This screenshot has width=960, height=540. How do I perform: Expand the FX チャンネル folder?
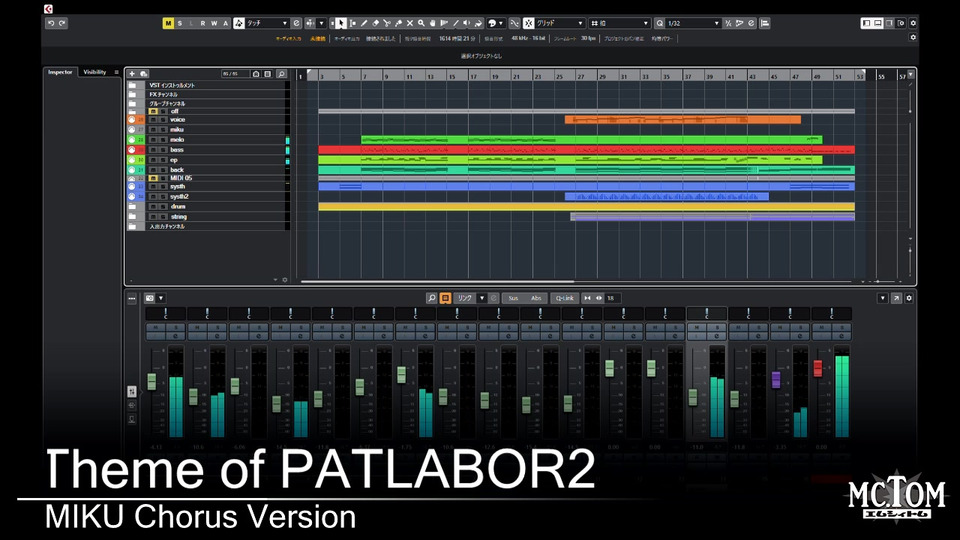pyautogui.click(x=132, y=94)
